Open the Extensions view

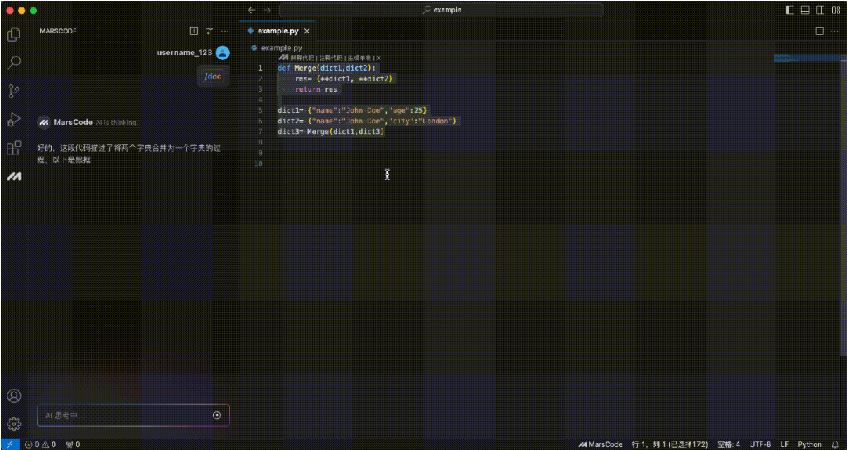14,148
